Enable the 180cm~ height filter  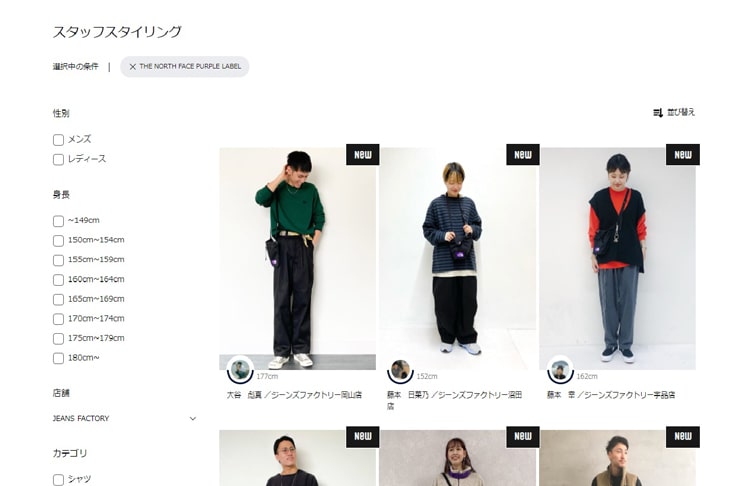58,358
